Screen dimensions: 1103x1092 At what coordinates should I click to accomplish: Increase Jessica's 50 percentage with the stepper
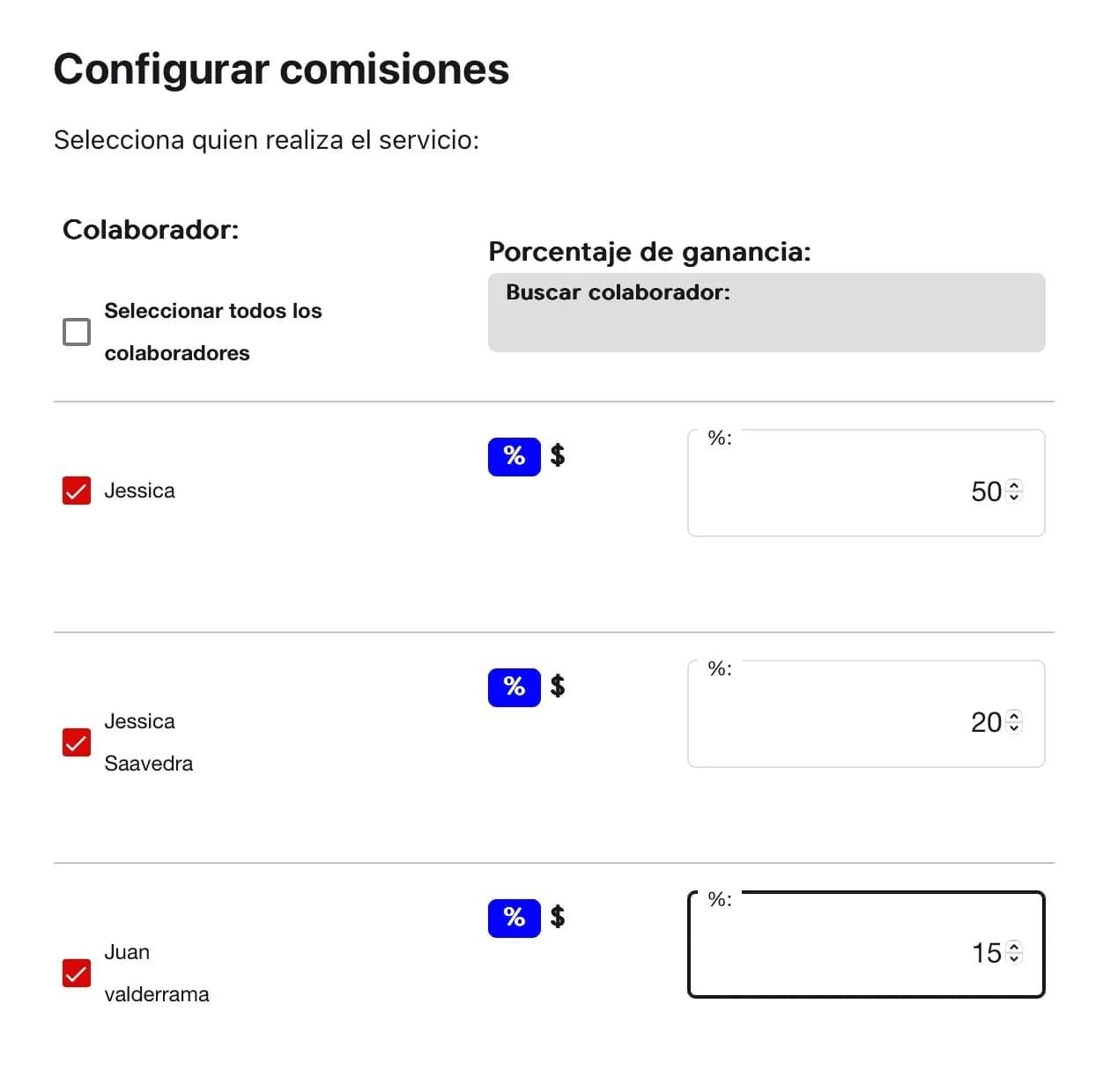pyautogui.click(x=1013, y=486)
